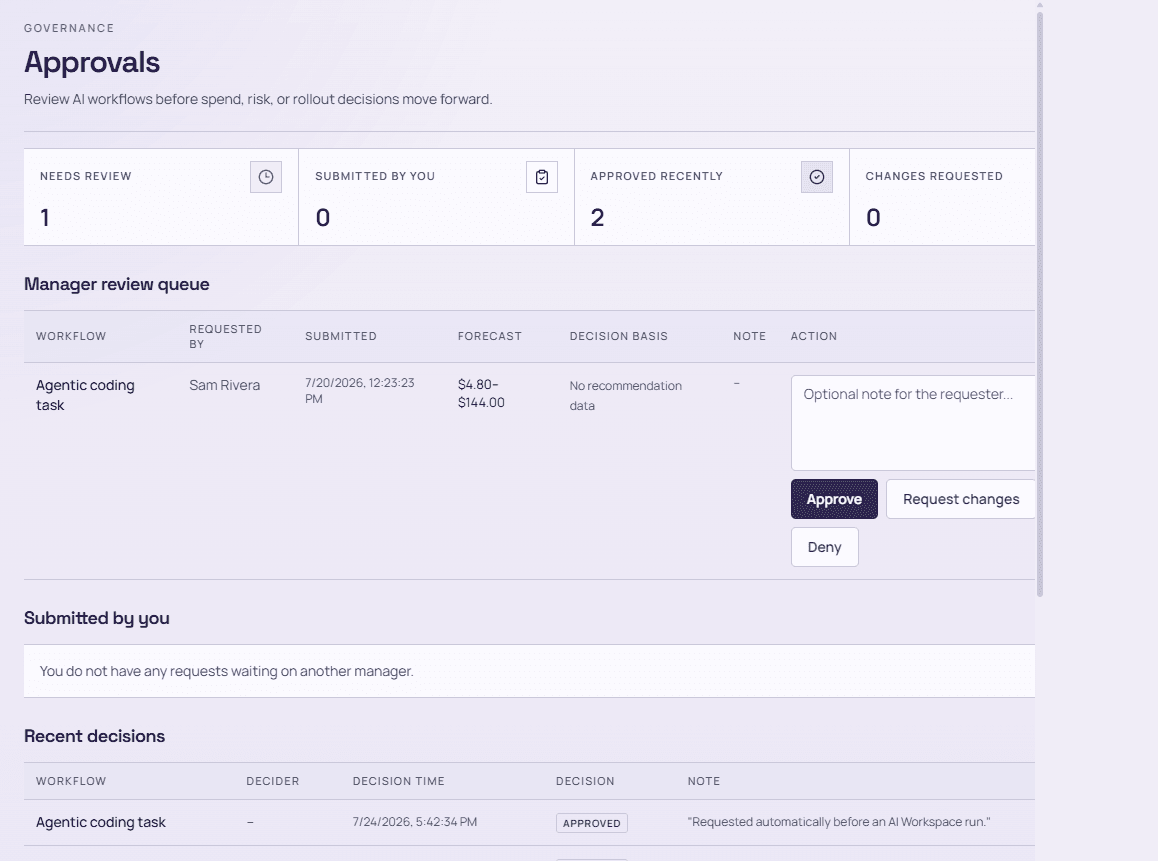Image resolution: width=1158 pixels, height=861 pixels.
Task: Click the WORKFLOW header in review queue
Action: (x=71, y=336)
